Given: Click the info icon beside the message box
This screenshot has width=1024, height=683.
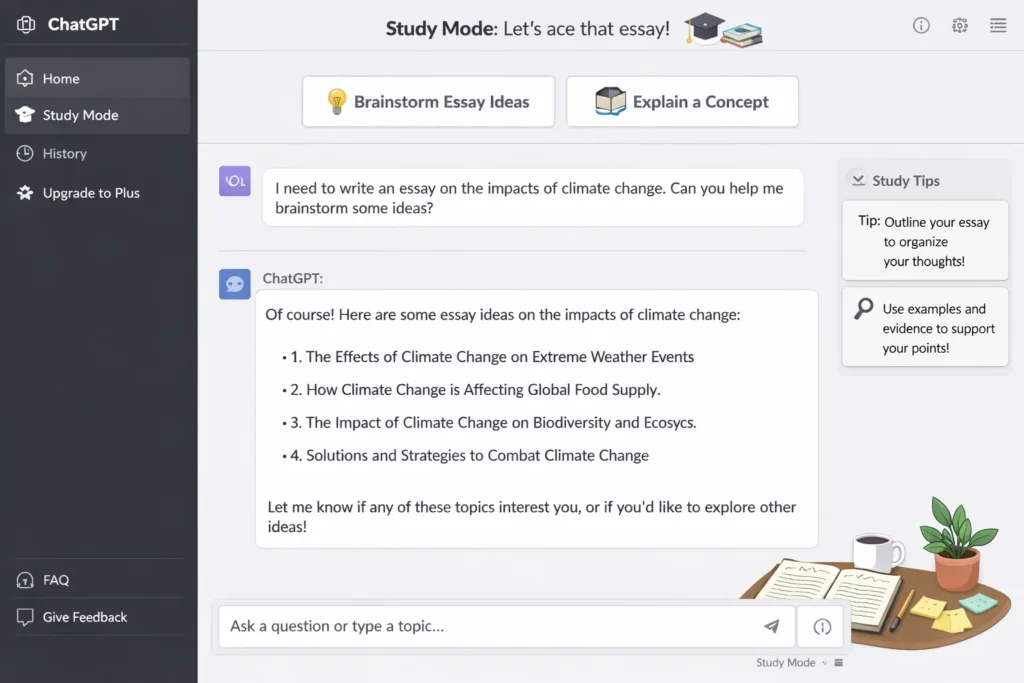Looking at the screenshot, I should tap(821, 627).
